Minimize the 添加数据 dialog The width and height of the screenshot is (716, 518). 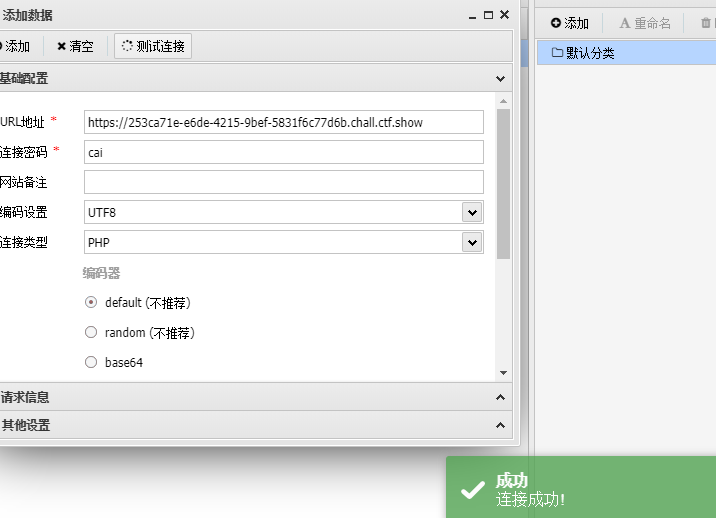[472, 16]
